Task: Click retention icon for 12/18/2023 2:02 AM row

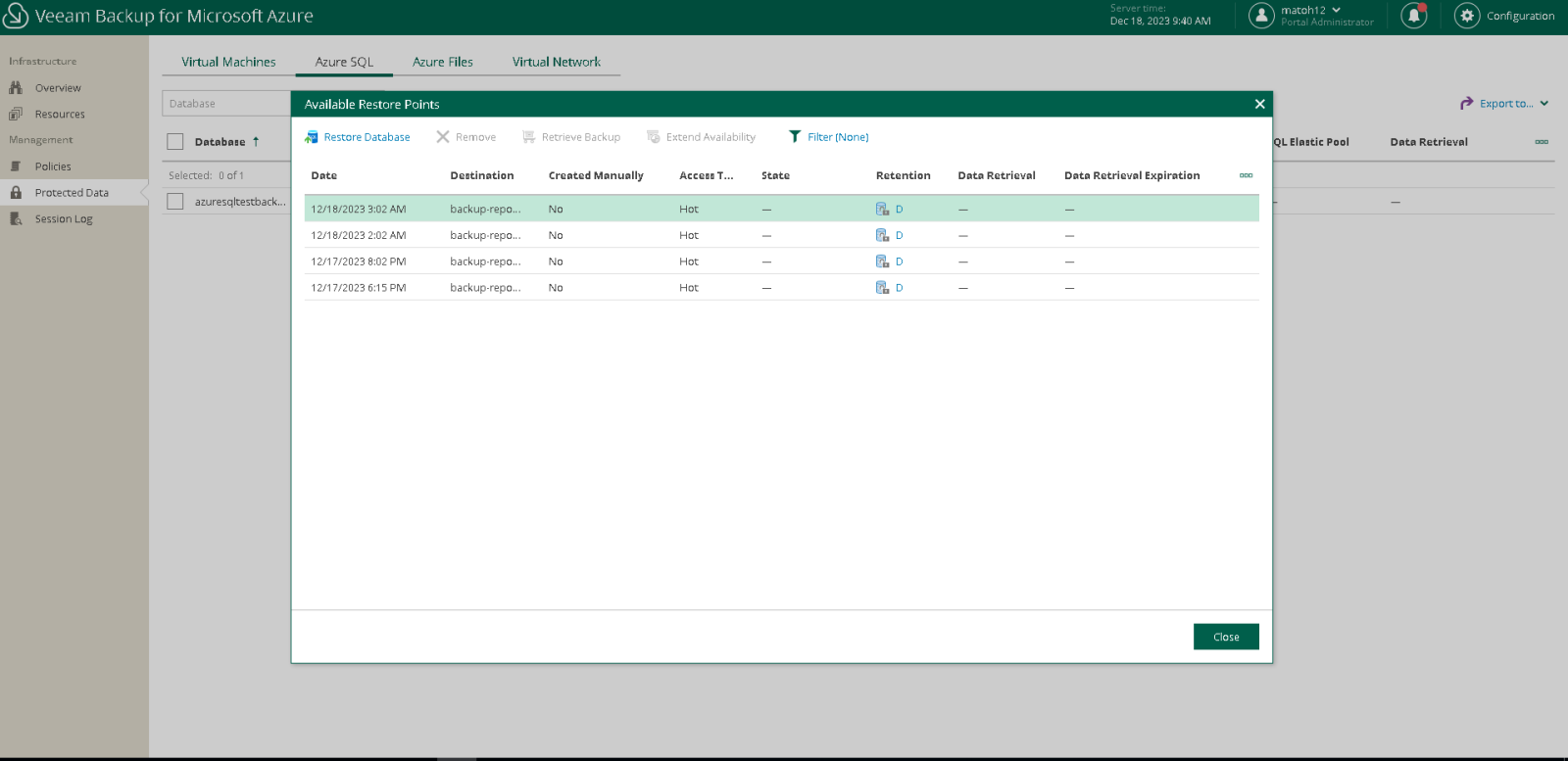Action: tap(882, 235)
